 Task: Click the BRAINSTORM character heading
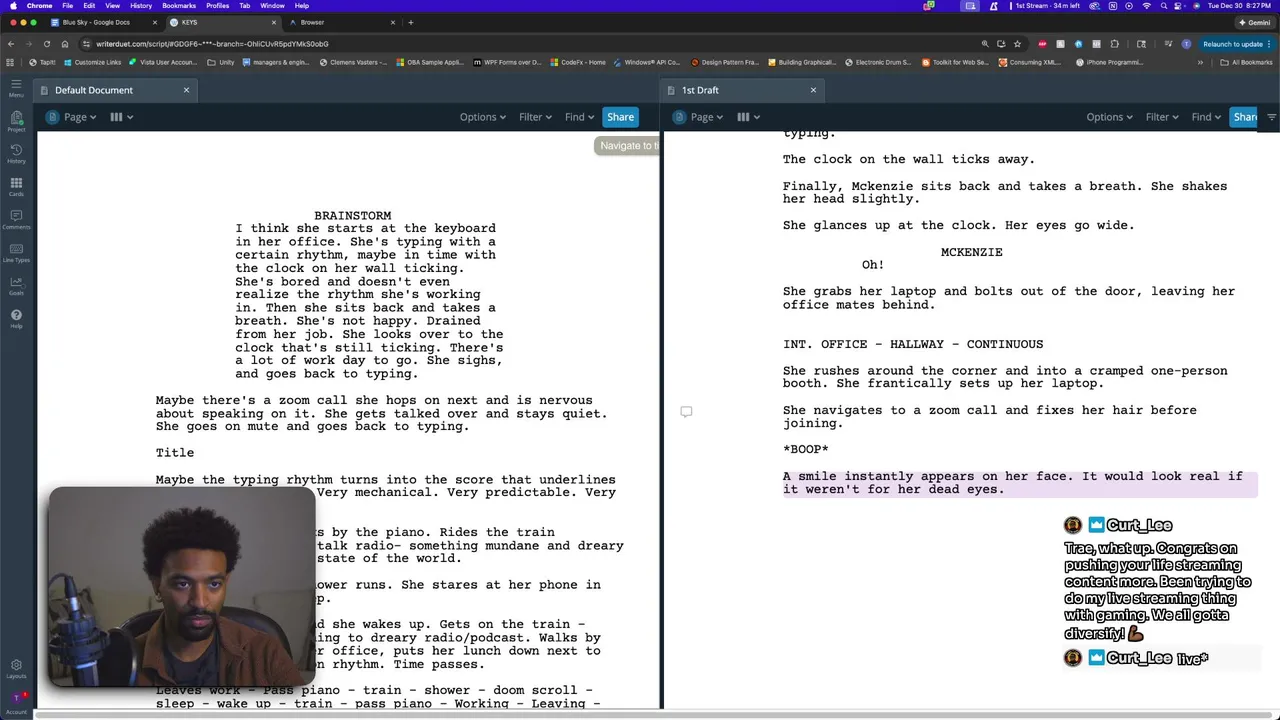coord(352,215)
